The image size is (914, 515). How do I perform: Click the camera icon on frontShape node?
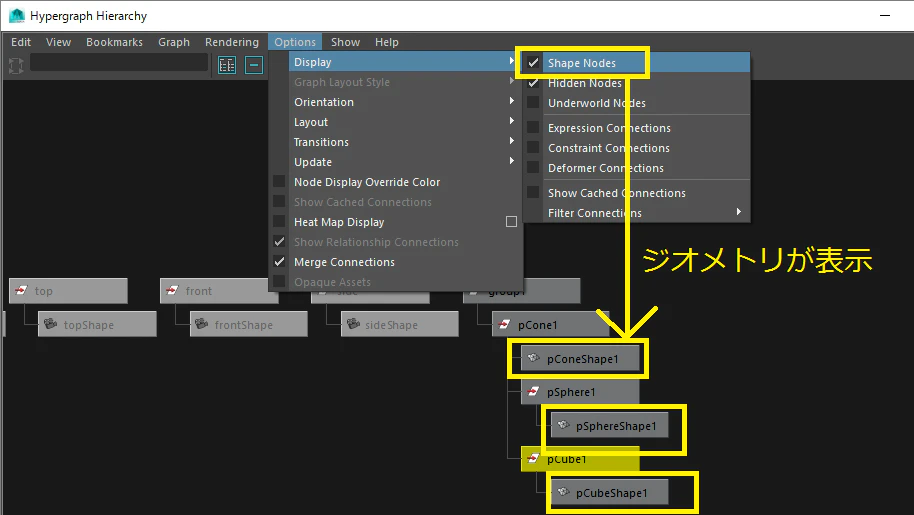click(202, 323)
